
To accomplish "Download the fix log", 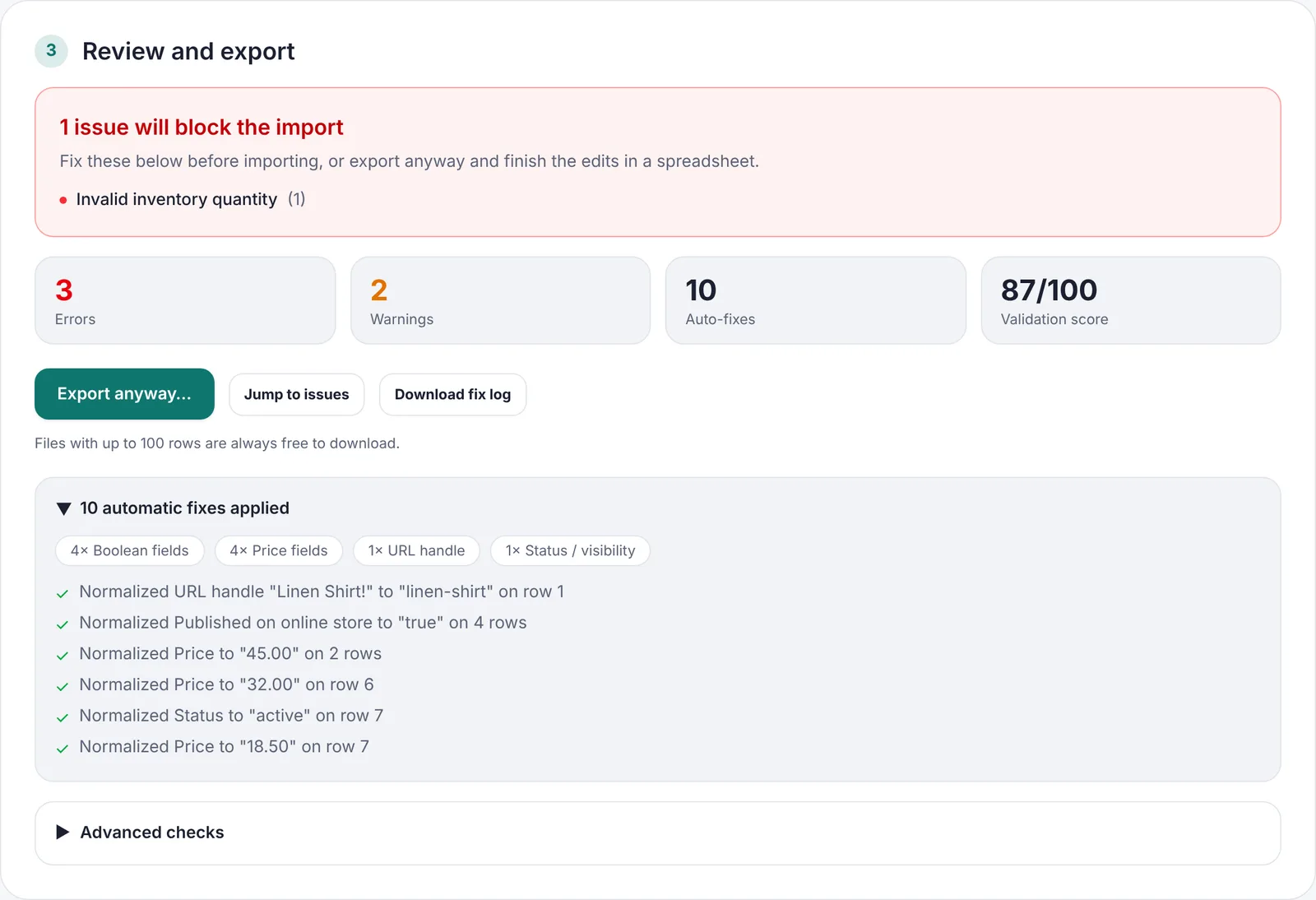I will click(x=452, y=395).
